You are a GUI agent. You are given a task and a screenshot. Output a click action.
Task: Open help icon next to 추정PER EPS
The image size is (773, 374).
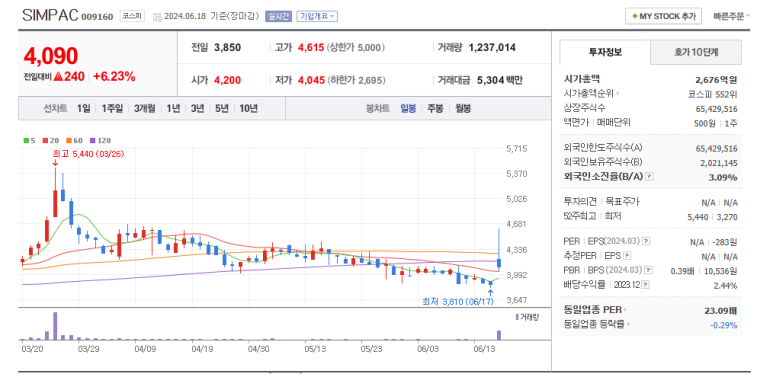[627, 256]
